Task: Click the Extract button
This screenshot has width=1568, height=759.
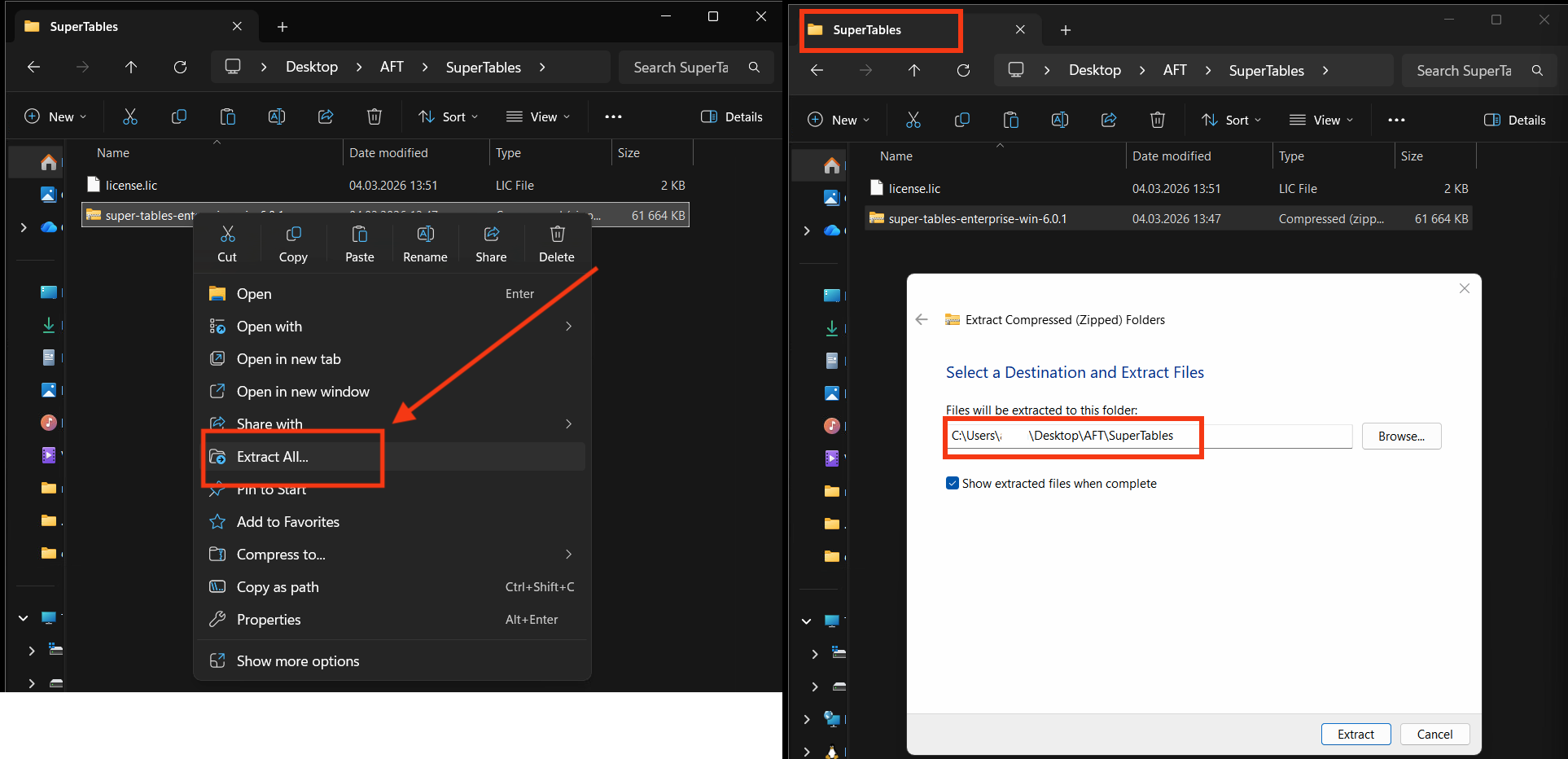Action: [x=1356, y=734]
